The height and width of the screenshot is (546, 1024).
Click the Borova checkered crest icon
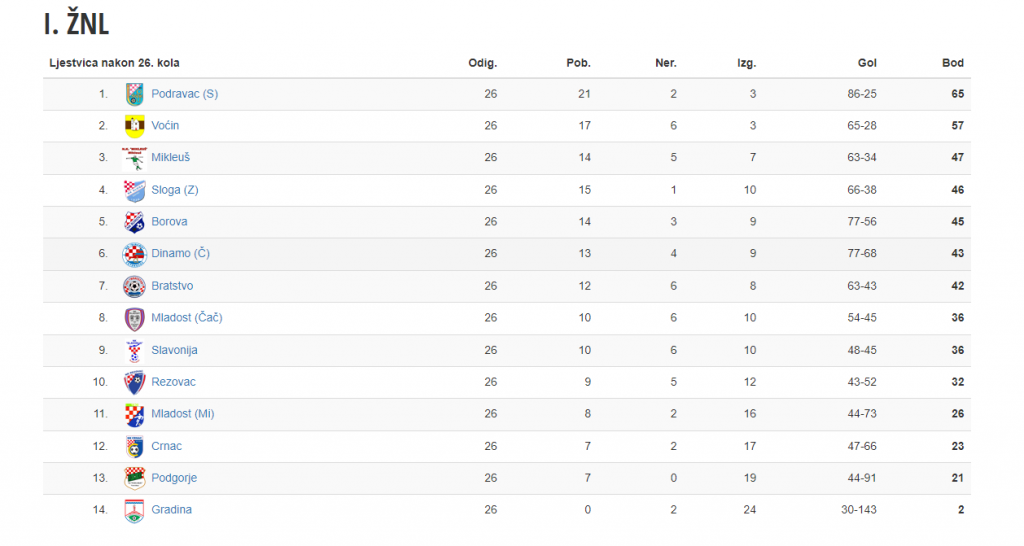pyautogui.click(x=135, y=222)
